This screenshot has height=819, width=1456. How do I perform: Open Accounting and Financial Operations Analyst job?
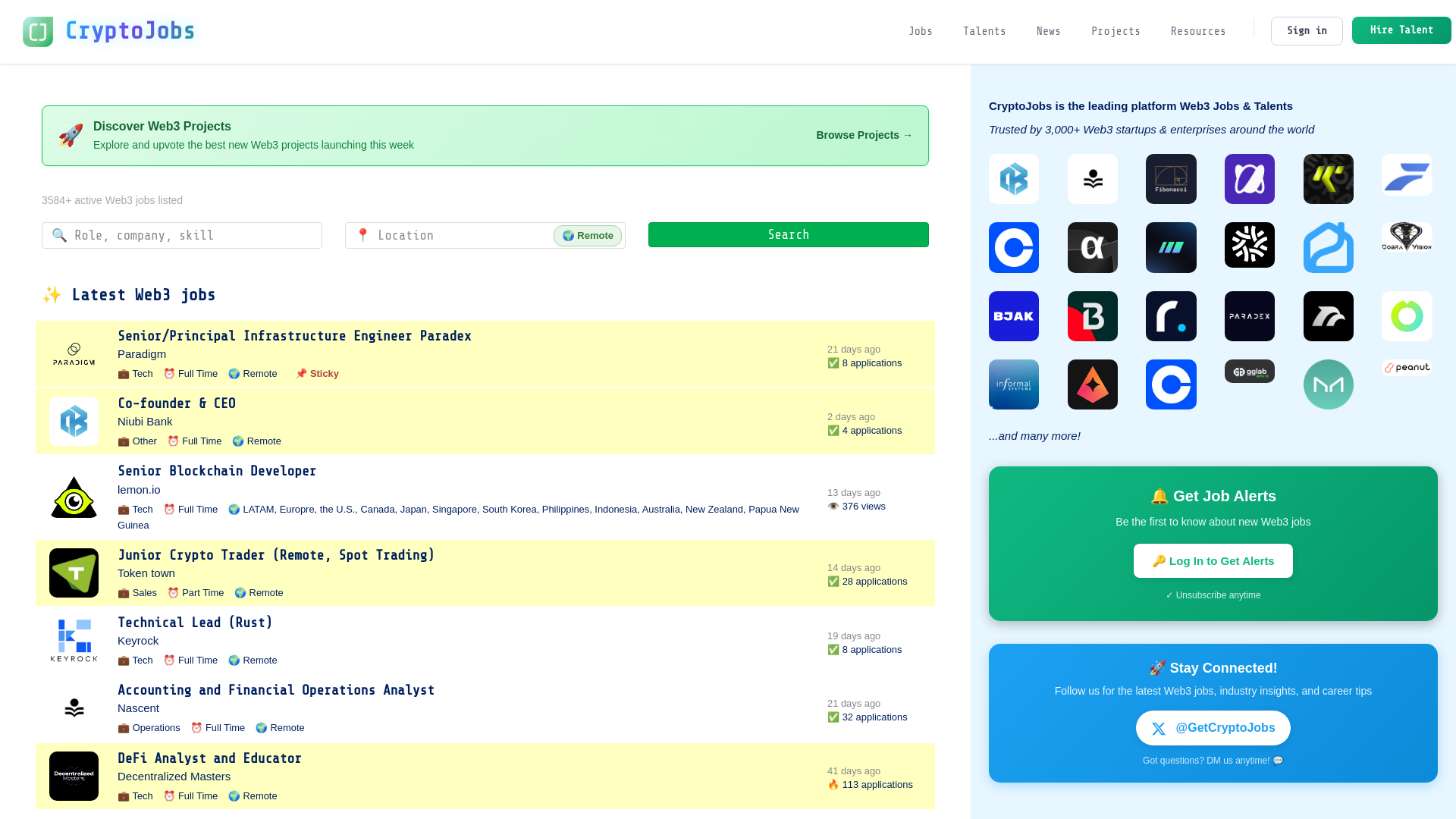(276, 690)
